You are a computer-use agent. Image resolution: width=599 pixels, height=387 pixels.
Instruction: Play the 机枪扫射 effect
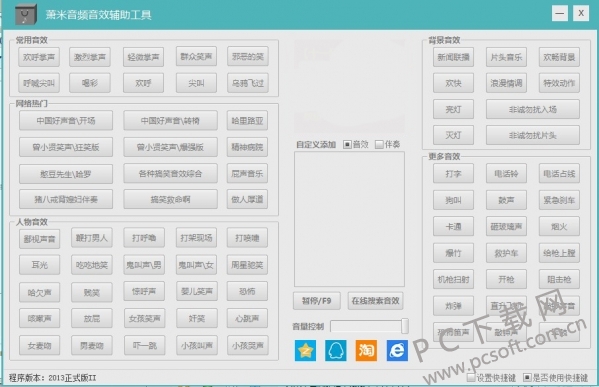[453, 279]
